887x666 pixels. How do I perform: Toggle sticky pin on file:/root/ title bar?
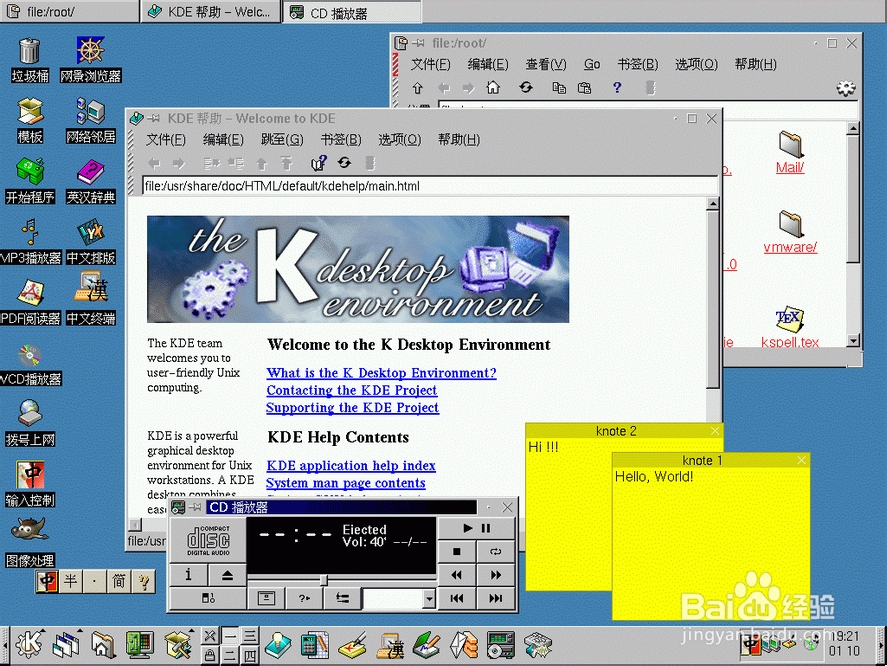click(x=418, y=43)
